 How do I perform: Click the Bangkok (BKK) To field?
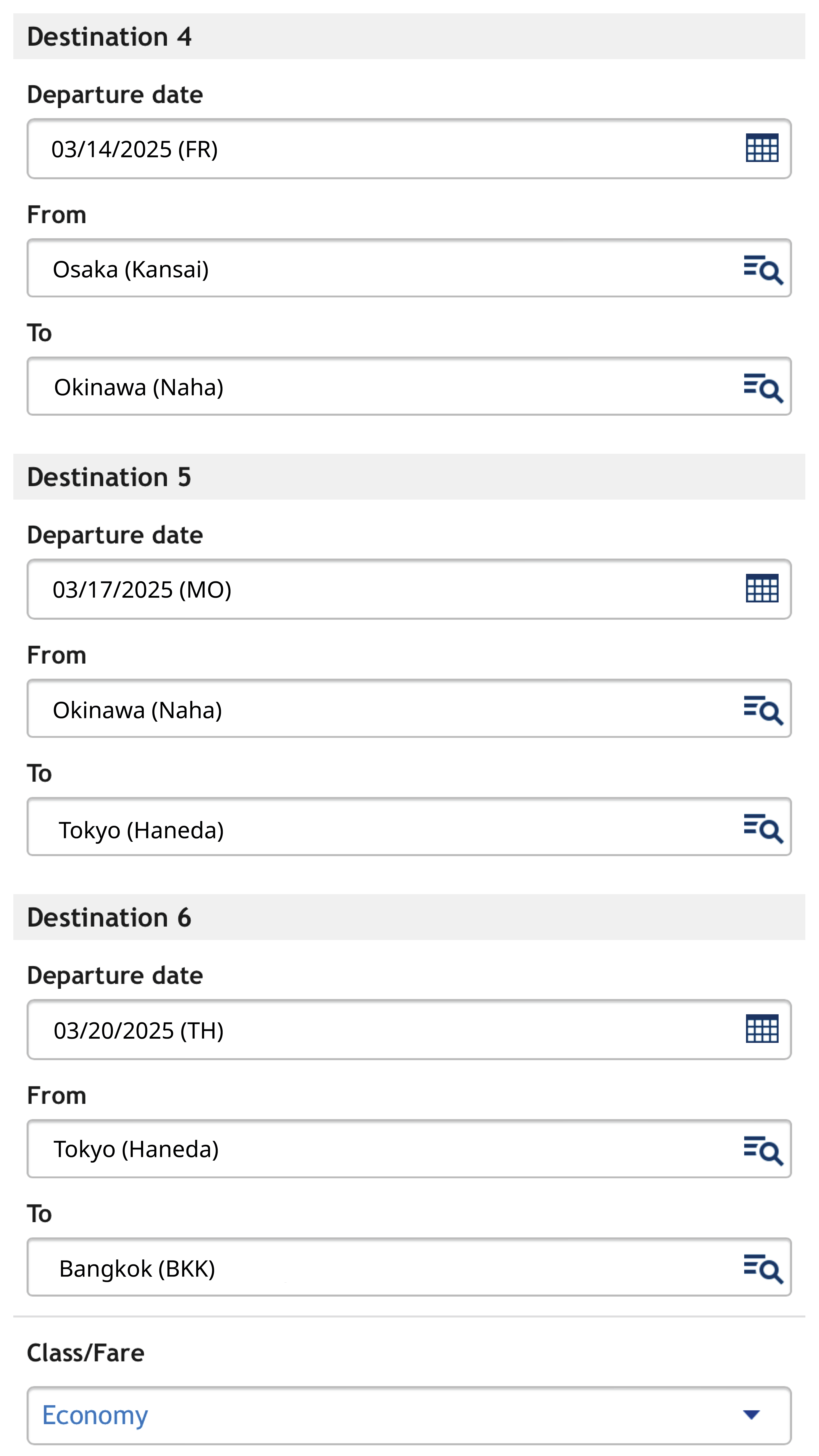pyautogui.click(x=367, y=1268)
